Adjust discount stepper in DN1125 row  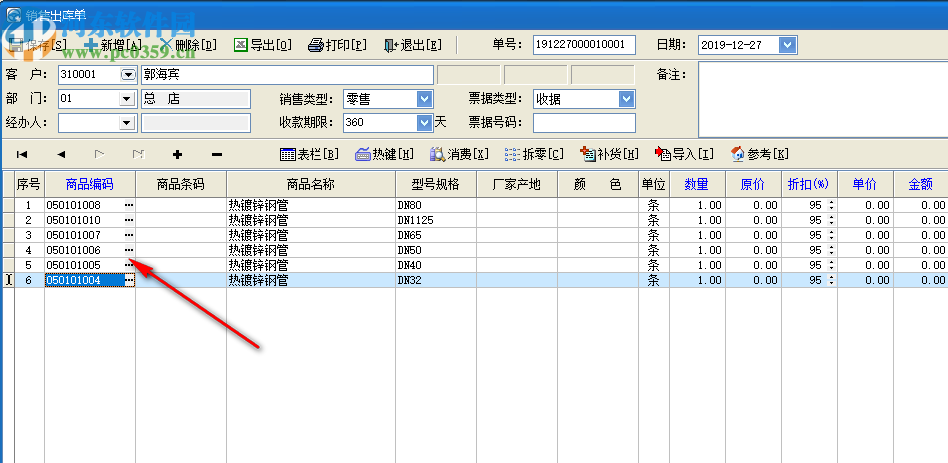click(832, 221)
